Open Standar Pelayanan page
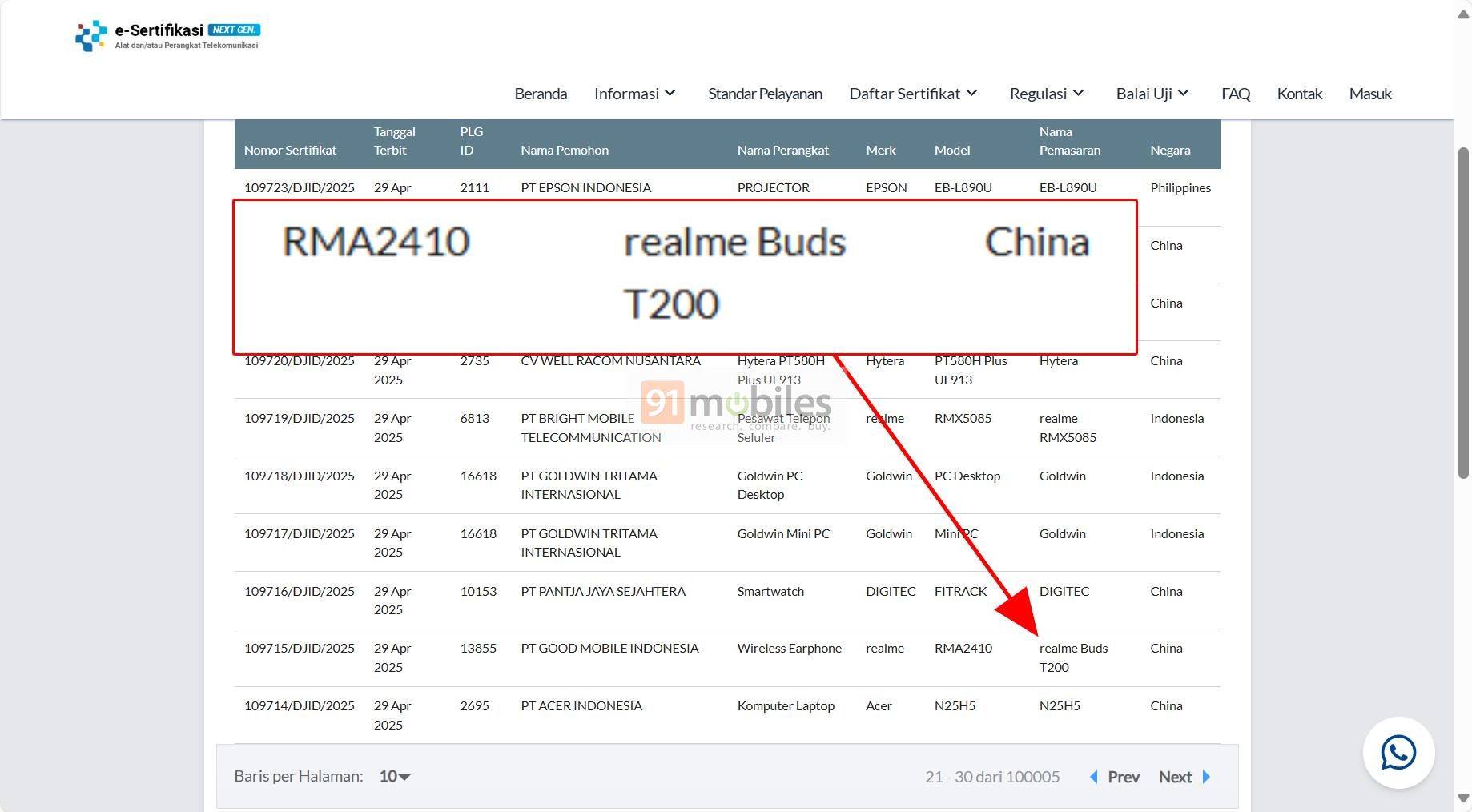 (765, 94)
